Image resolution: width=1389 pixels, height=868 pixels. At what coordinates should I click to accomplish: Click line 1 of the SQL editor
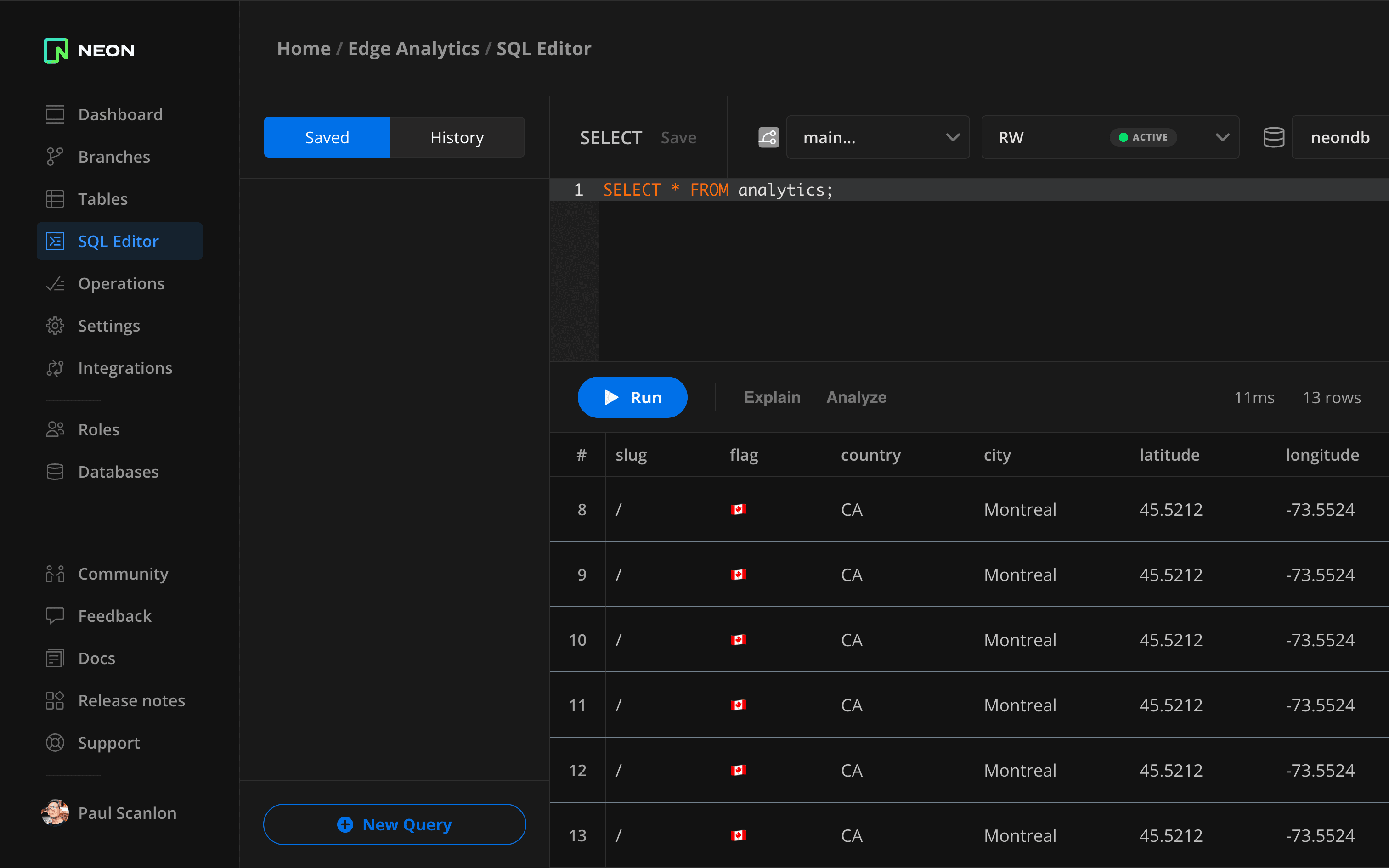coord(717,189)
